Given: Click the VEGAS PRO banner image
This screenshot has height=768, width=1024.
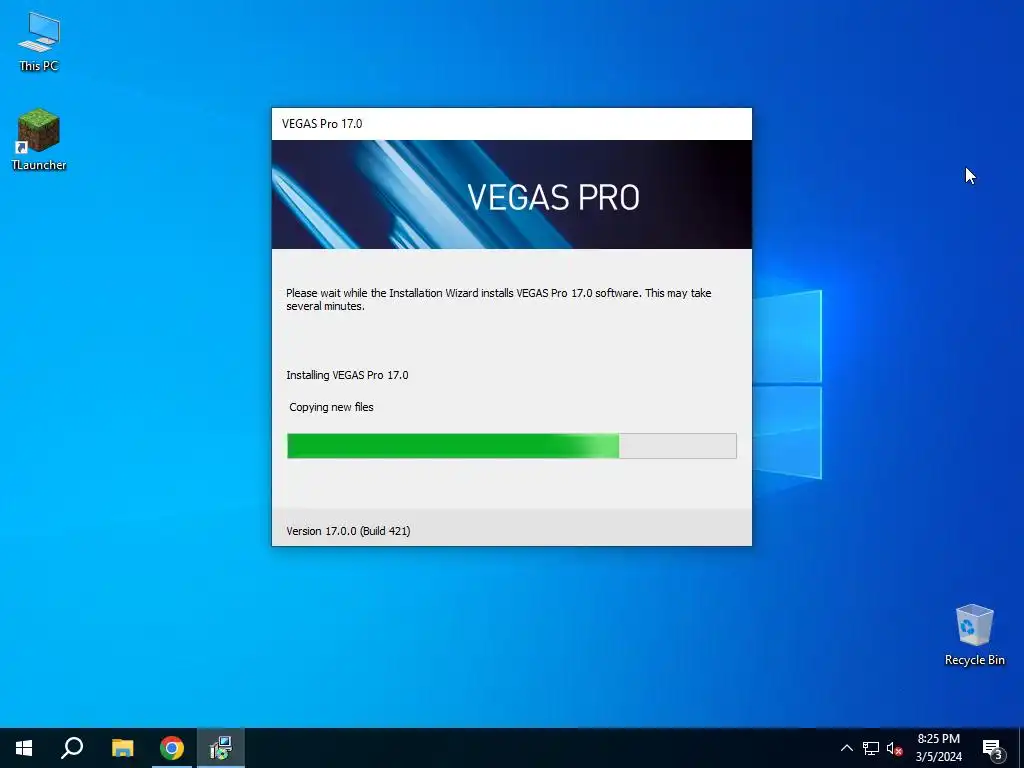Looking at the screenshot, I should click(x=512, y=195).
